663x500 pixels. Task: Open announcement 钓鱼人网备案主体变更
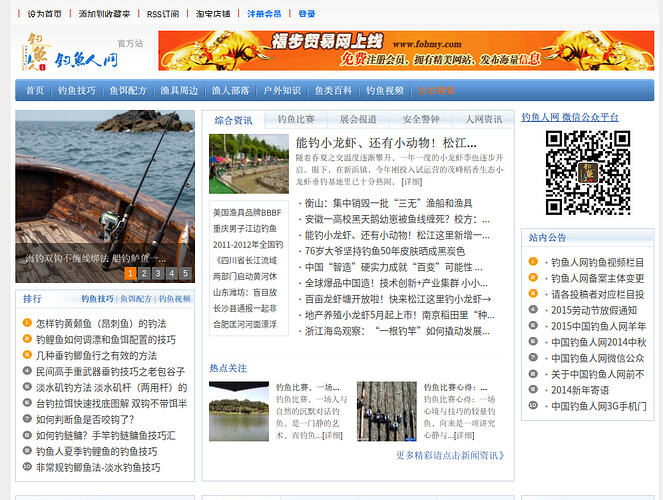pyautogui.click(x=597, y=279)
